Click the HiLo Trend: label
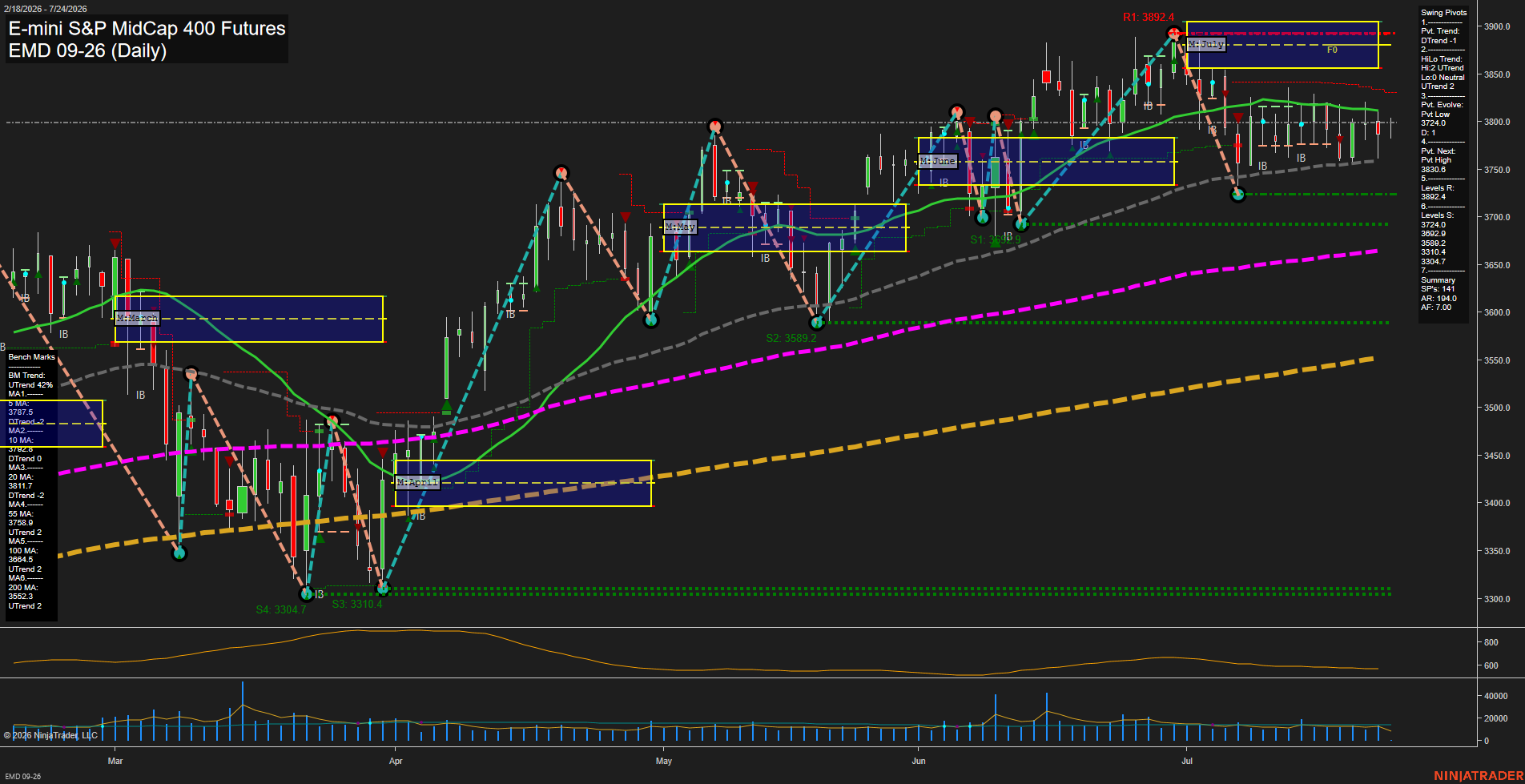 click(1442, 59)
